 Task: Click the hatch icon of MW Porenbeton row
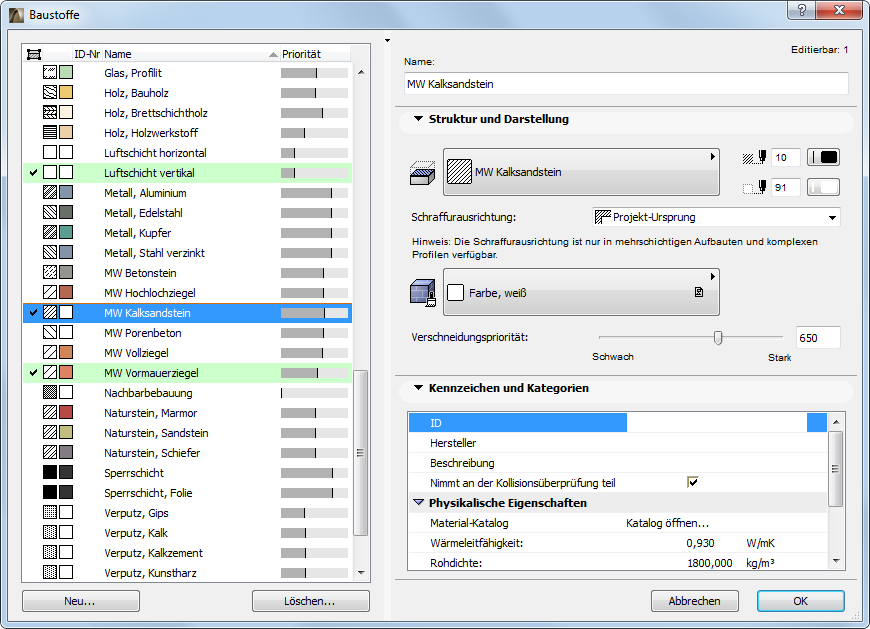tap(50, 332)
